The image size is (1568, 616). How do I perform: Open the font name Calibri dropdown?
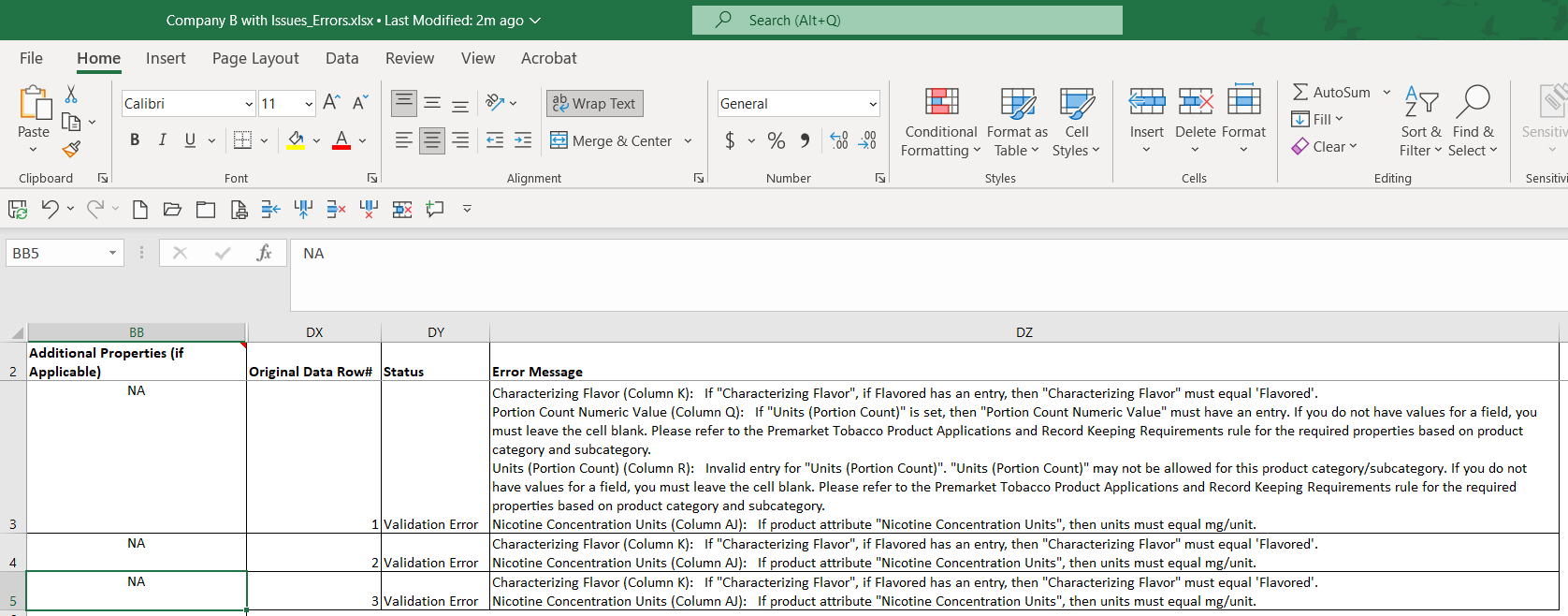tap(249, 104)
